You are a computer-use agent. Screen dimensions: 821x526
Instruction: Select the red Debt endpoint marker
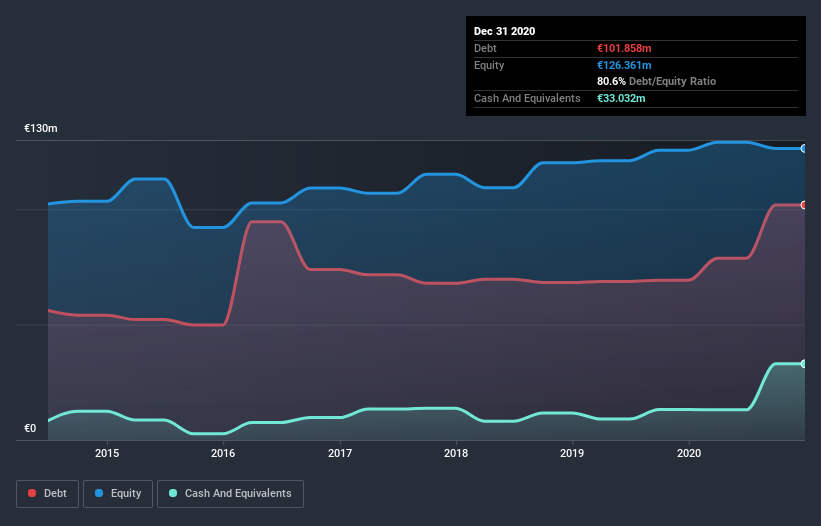pos(804,205)
